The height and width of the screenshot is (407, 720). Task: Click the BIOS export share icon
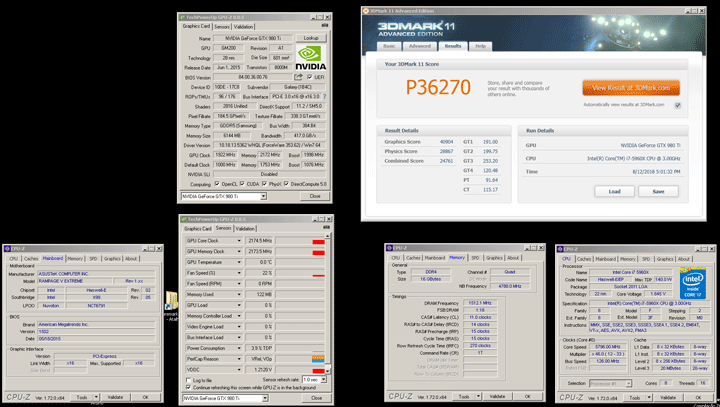point(298,77)
